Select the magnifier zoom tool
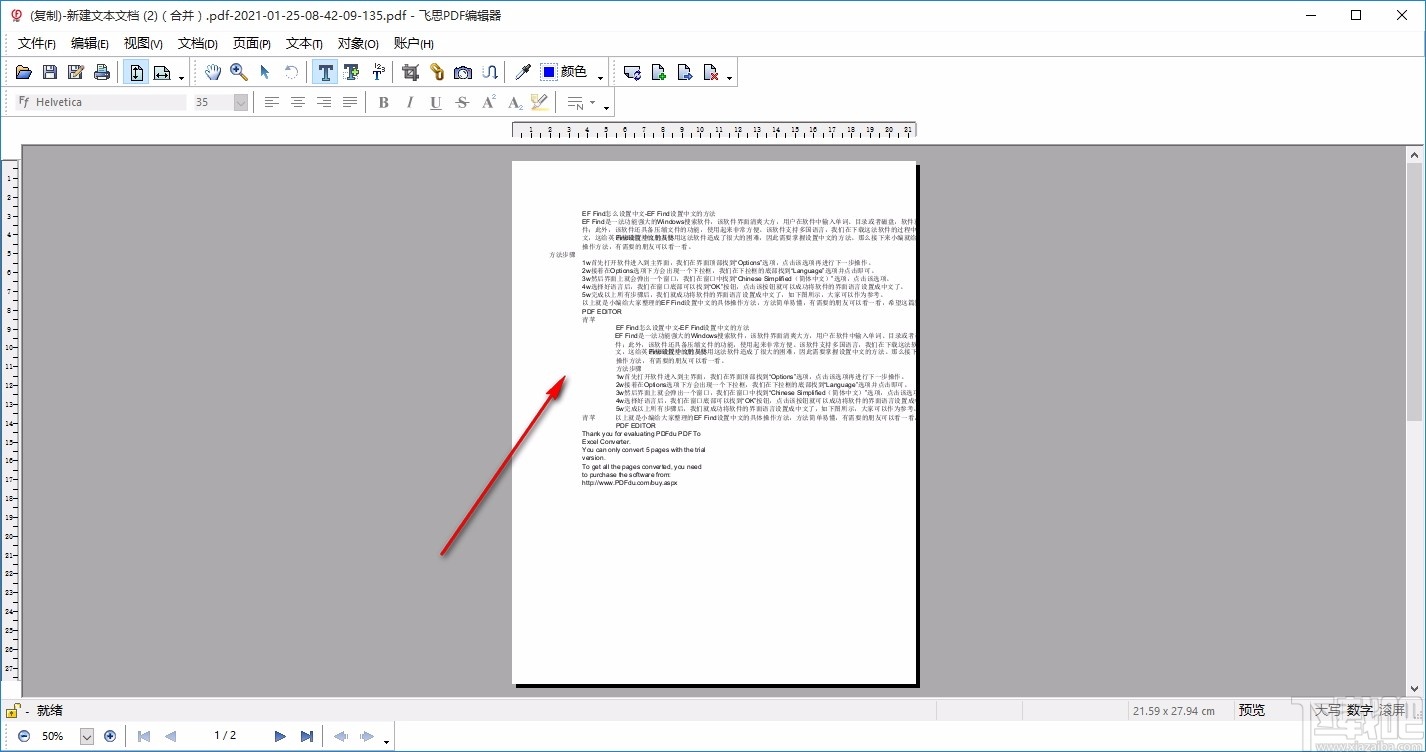The height and width of the screenshot is (752, 1426). pos(239,72)
